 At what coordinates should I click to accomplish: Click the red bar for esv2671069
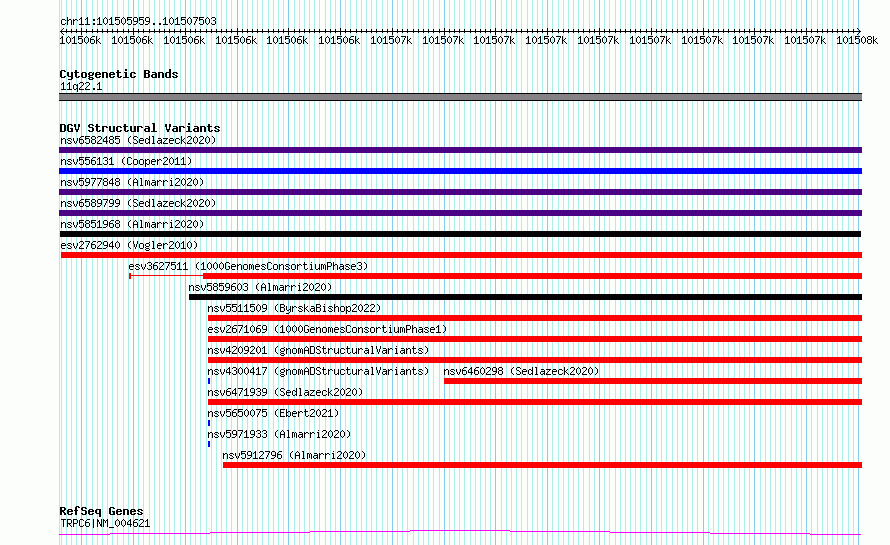[x=535, y=339]
